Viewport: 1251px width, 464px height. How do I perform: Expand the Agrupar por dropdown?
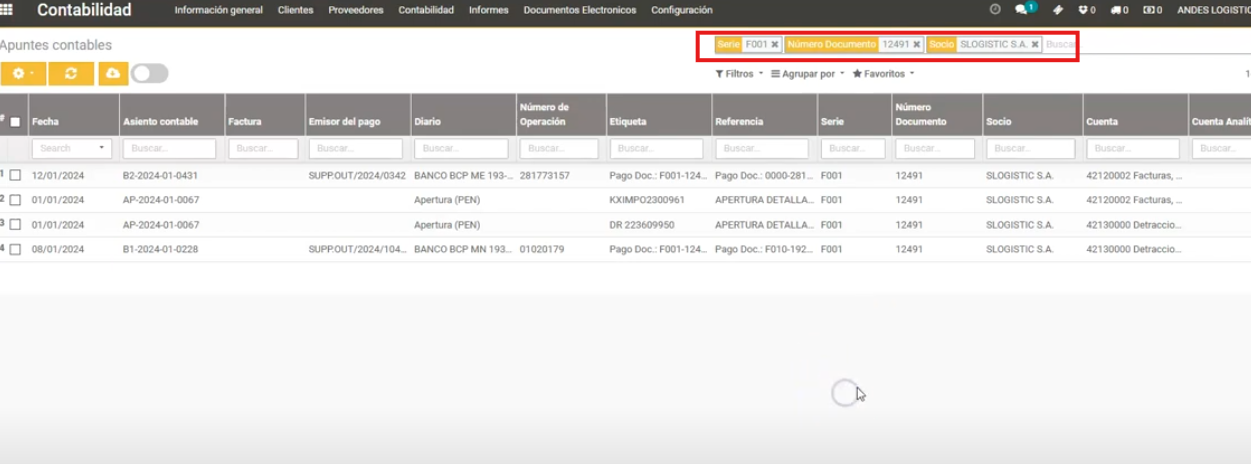(808, 74)
